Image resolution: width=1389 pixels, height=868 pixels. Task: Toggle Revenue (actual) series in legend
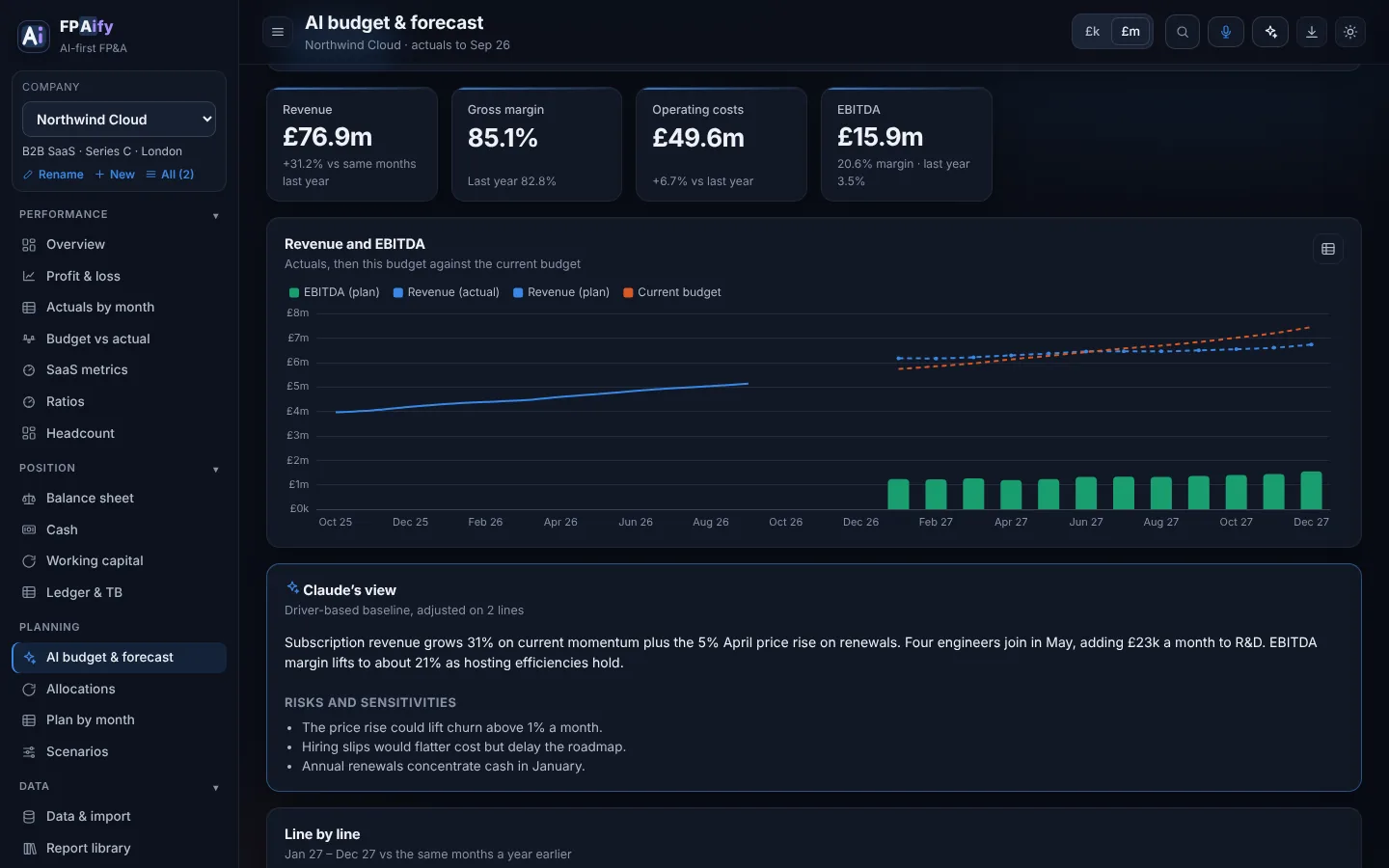click(446, 292)
